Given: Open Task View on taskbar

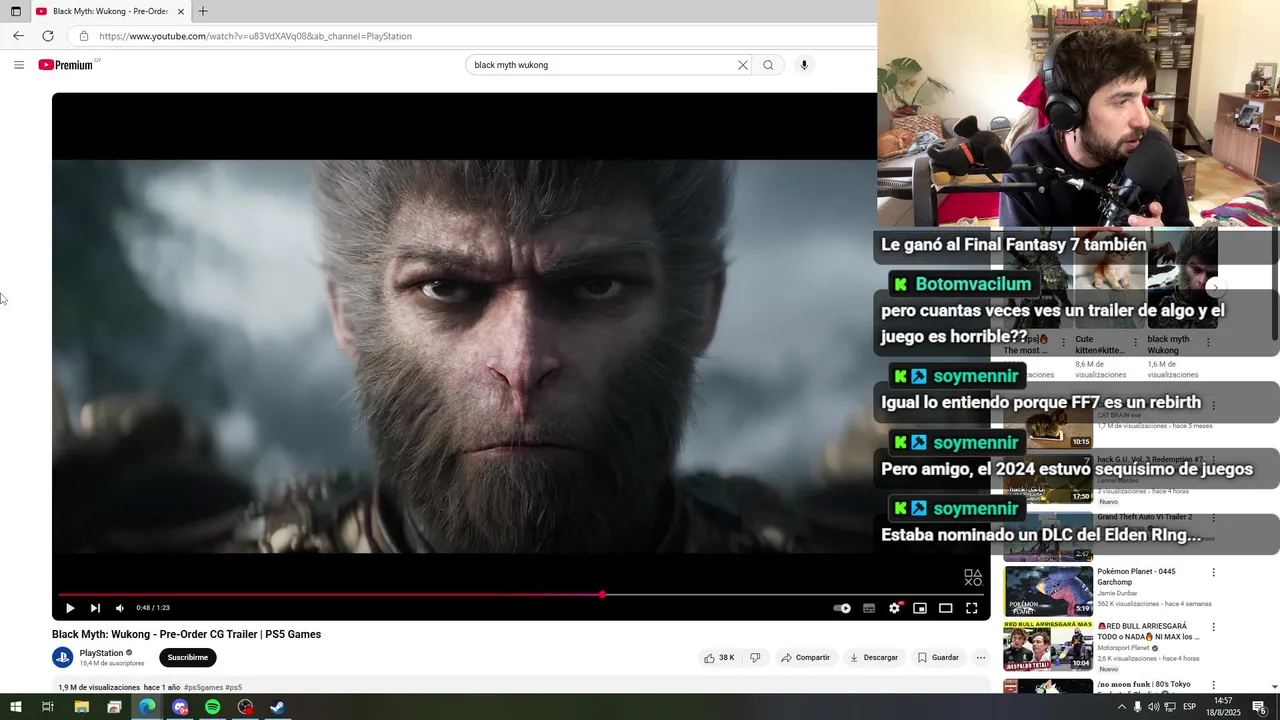Looking at the screenshot, I should 47,707.
